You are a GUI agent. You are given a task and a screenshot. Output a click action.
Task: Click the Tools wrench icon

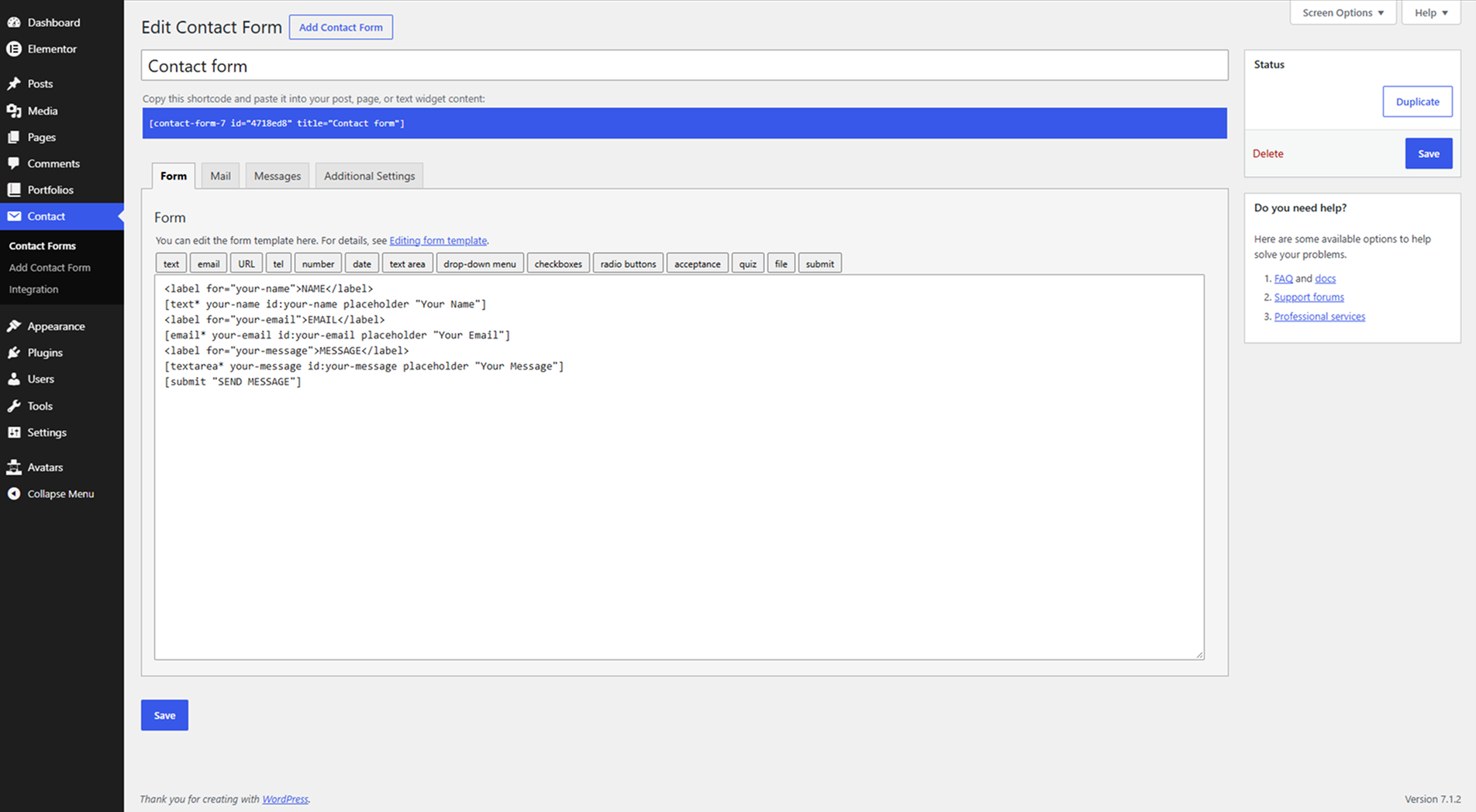(x=14, y=406)
